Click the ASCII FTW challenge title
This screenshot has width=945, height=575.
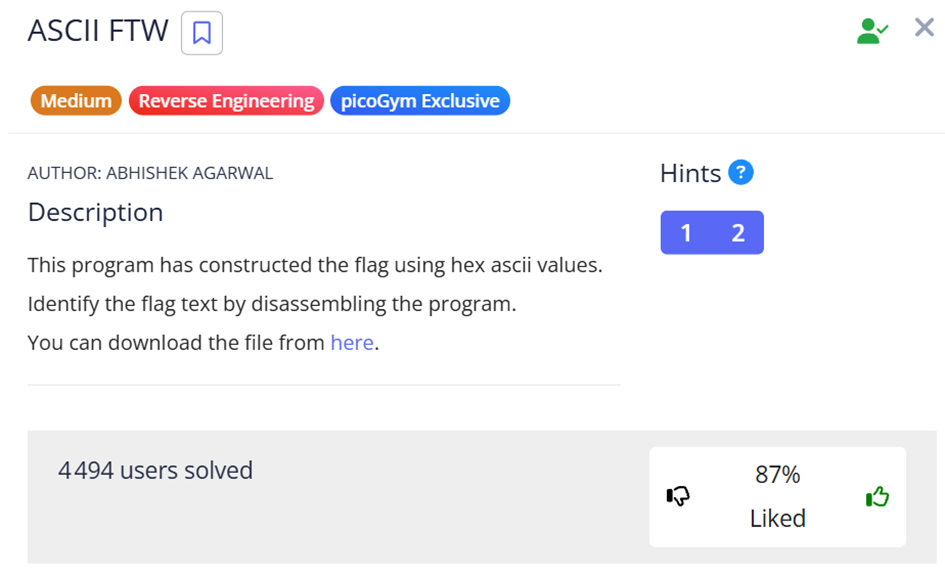tap(98, 31)
